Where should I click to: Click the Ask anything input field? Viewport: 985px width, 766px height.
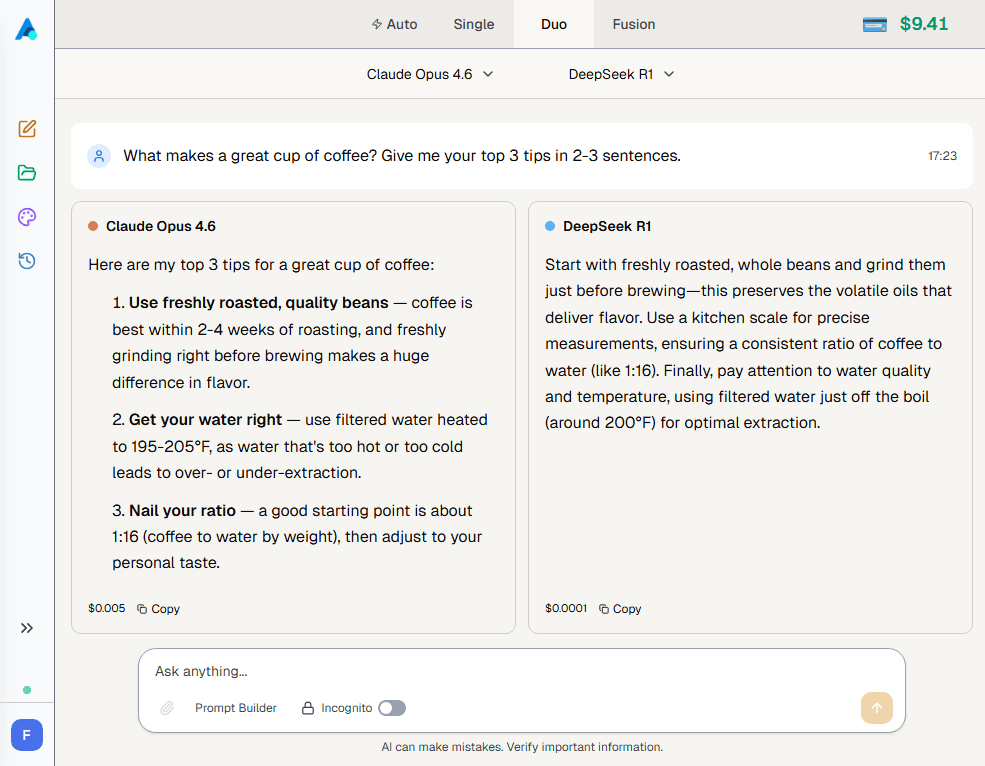(x=500, y=671)
